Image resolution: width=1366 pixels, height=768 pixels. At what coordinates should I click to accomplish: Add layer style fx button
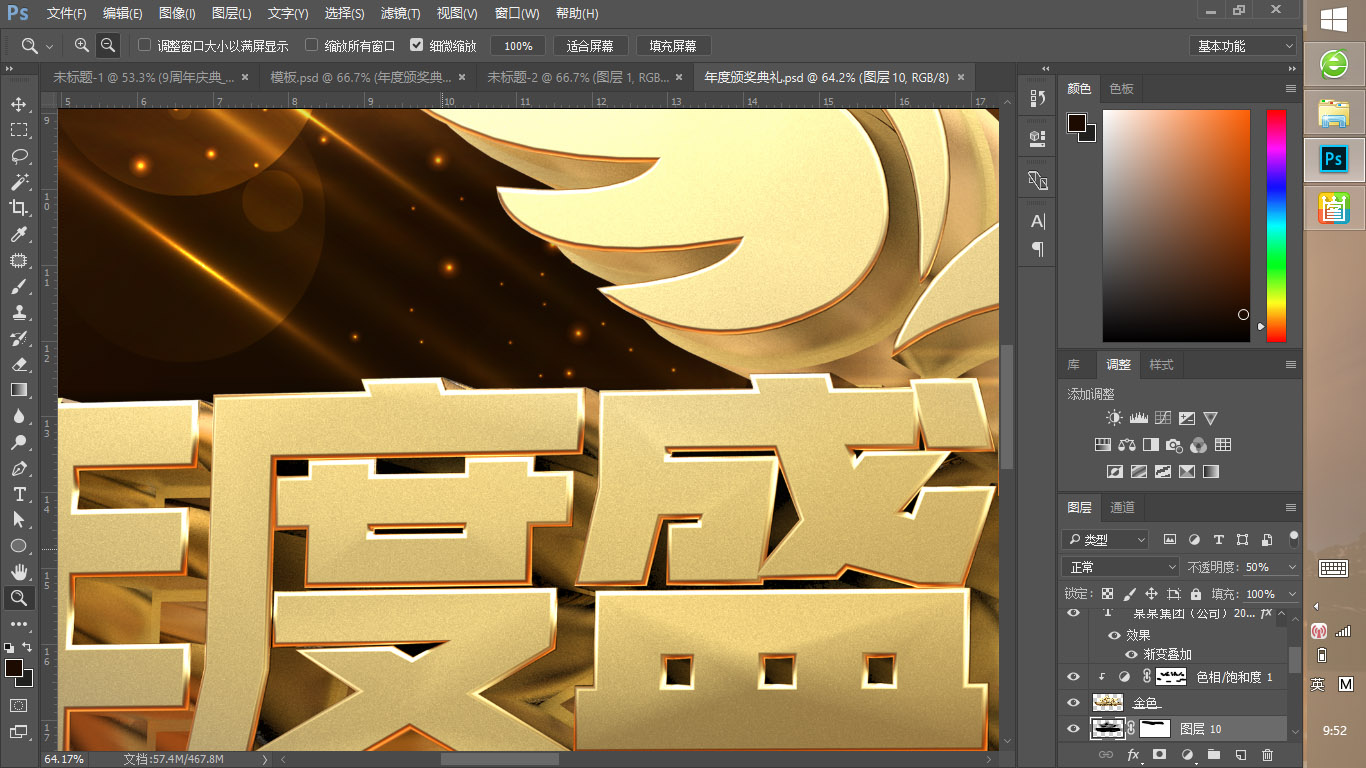click(1133, 755)
